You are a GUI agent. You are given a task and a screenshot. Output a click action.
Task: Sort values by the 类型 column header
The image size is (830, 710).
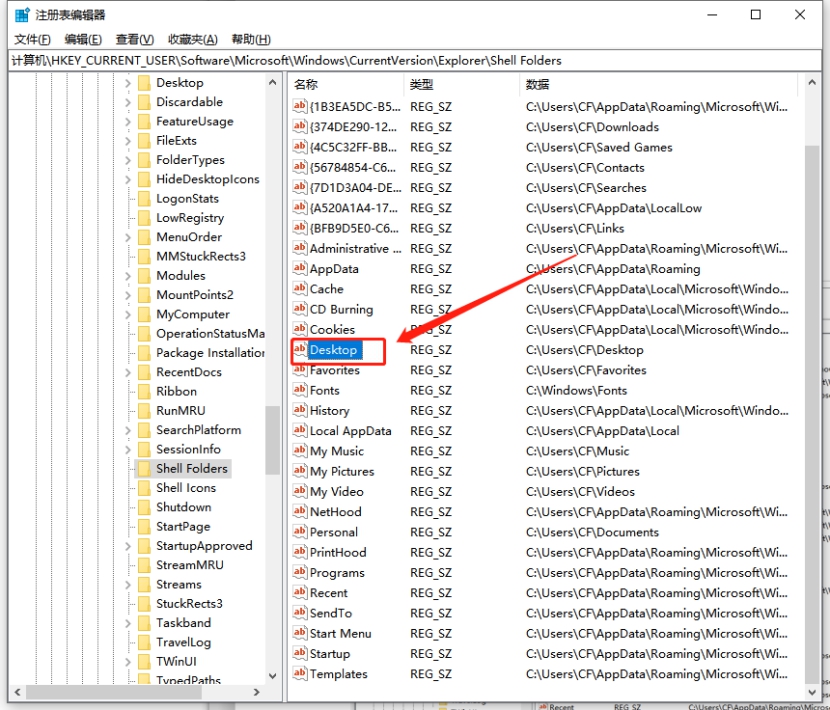(461, 84)
